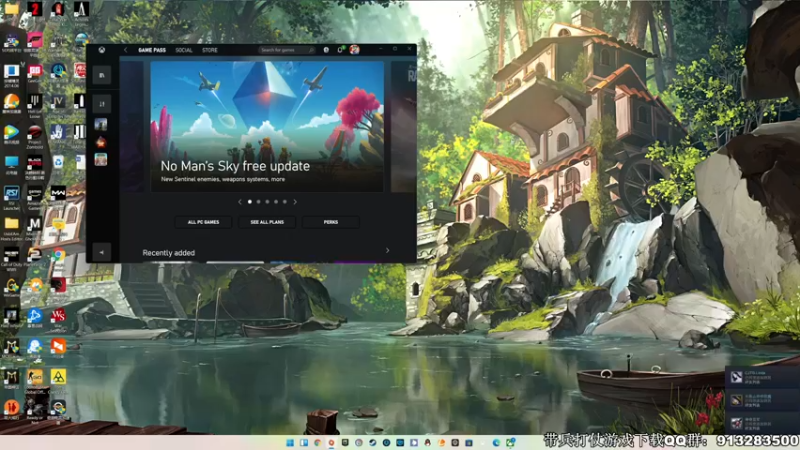This screenshot has width=800, height=450.
Task: Select the Amazon Games desktop shortcut
Action: coord(35,197)
